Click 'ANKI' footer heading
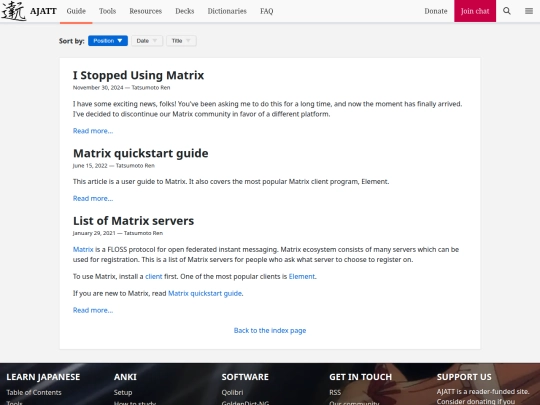The height and width of the screenshot is (405, 540). pos(125,377)
